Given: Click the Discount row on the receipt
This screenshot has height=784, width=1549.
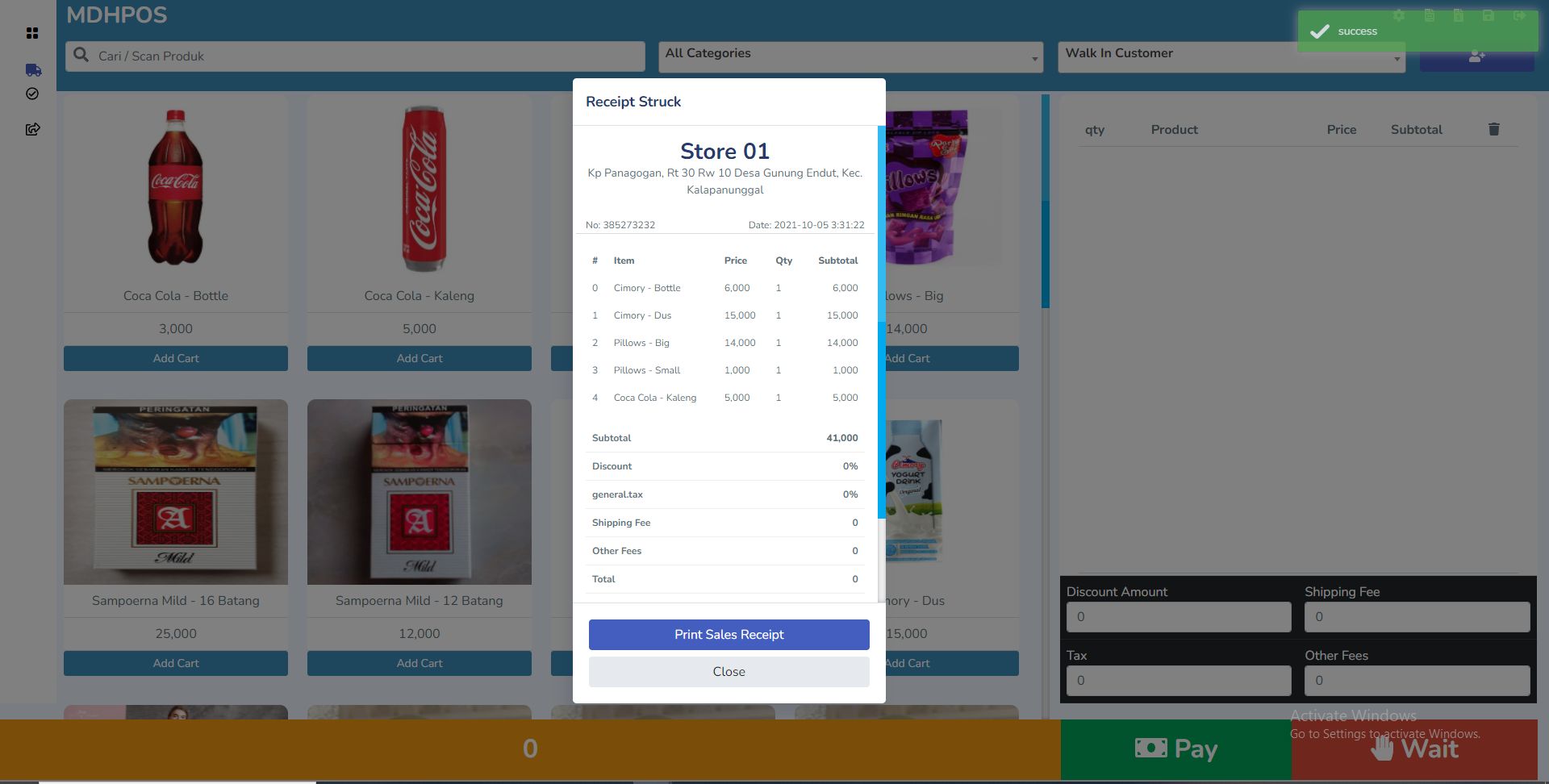Looking at the screenshot, I should [724, 466].
